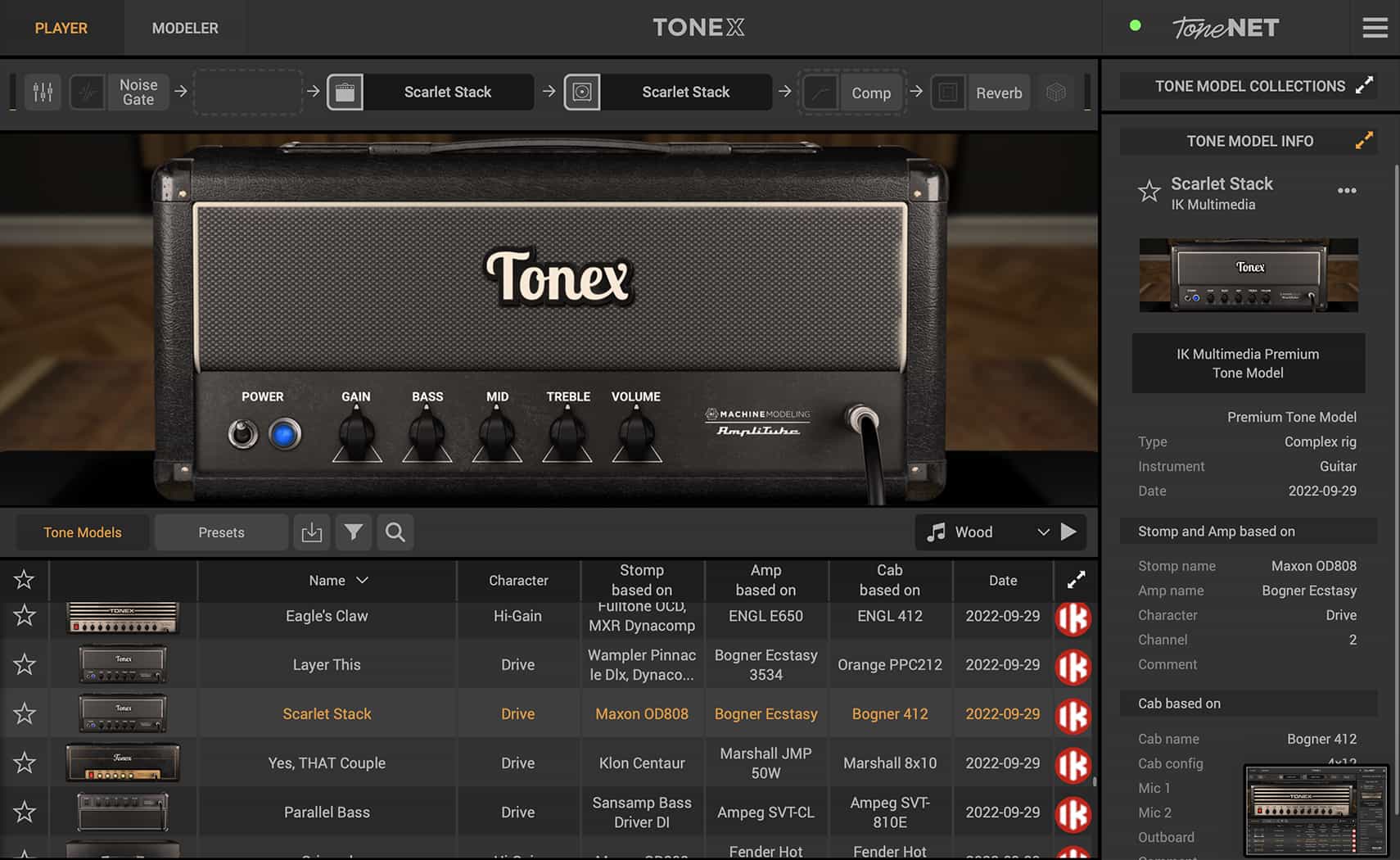Sort by Cab based on column header

[890, 580]
